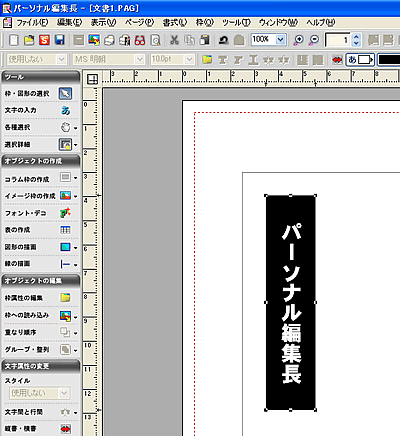Select the 枠・図形の選択 arrow tool
400x436 pixels.
65,94
